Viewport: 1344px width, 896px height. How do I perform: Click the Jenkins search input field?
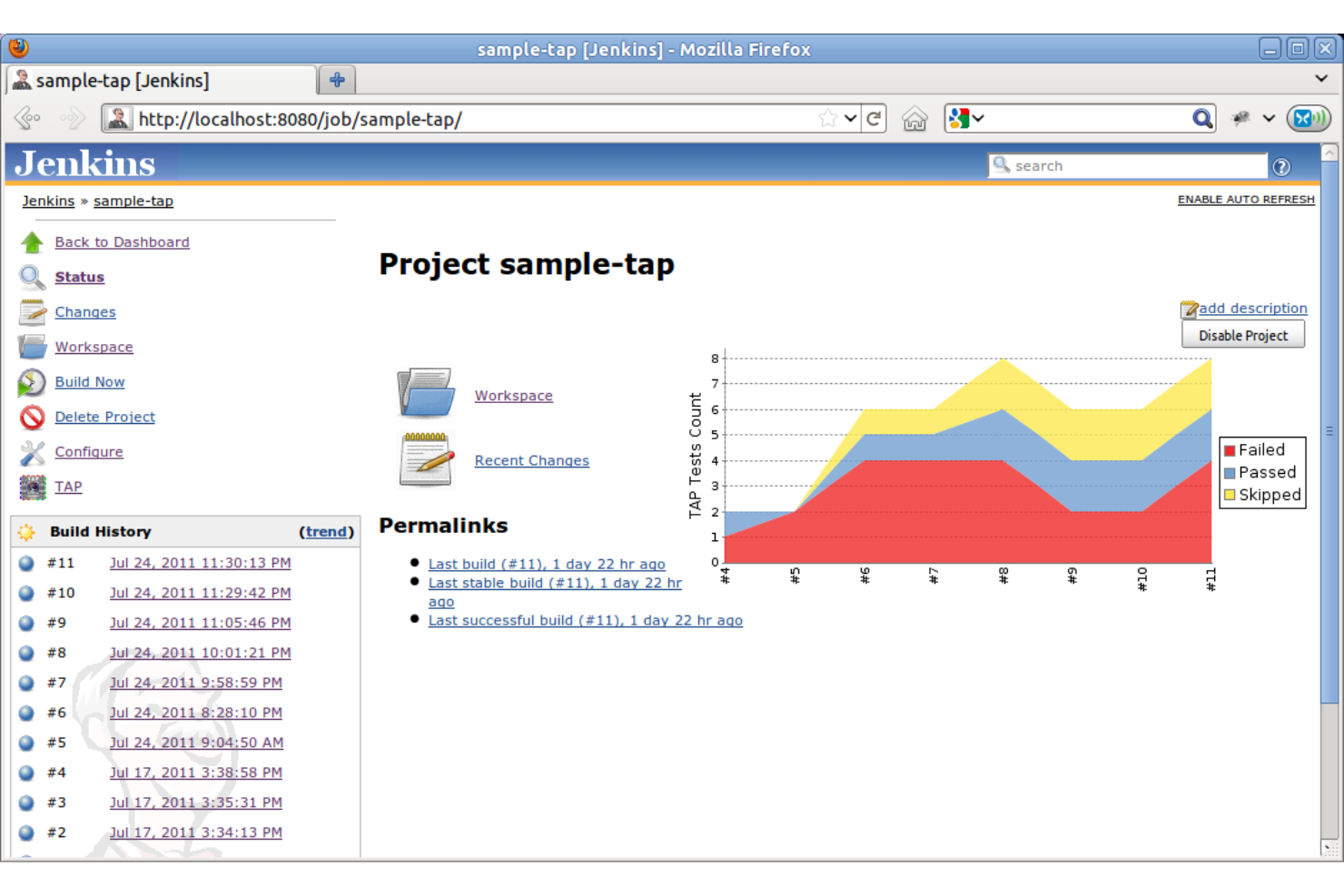(1127, 166)
